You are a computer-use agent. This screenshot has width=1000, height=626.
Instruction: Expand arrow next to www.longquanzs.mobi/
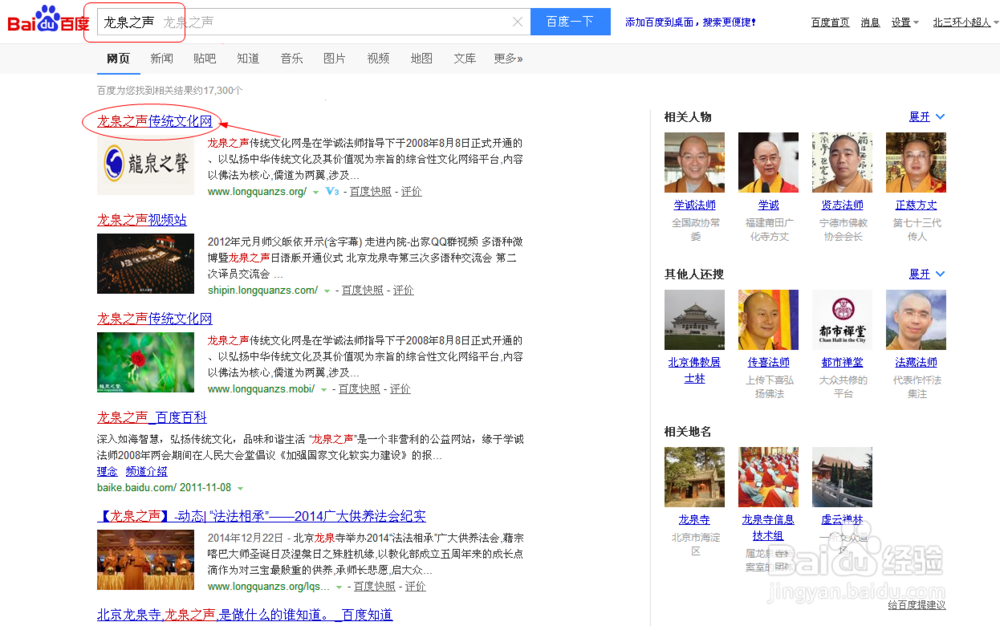click(x=323, y=389)
